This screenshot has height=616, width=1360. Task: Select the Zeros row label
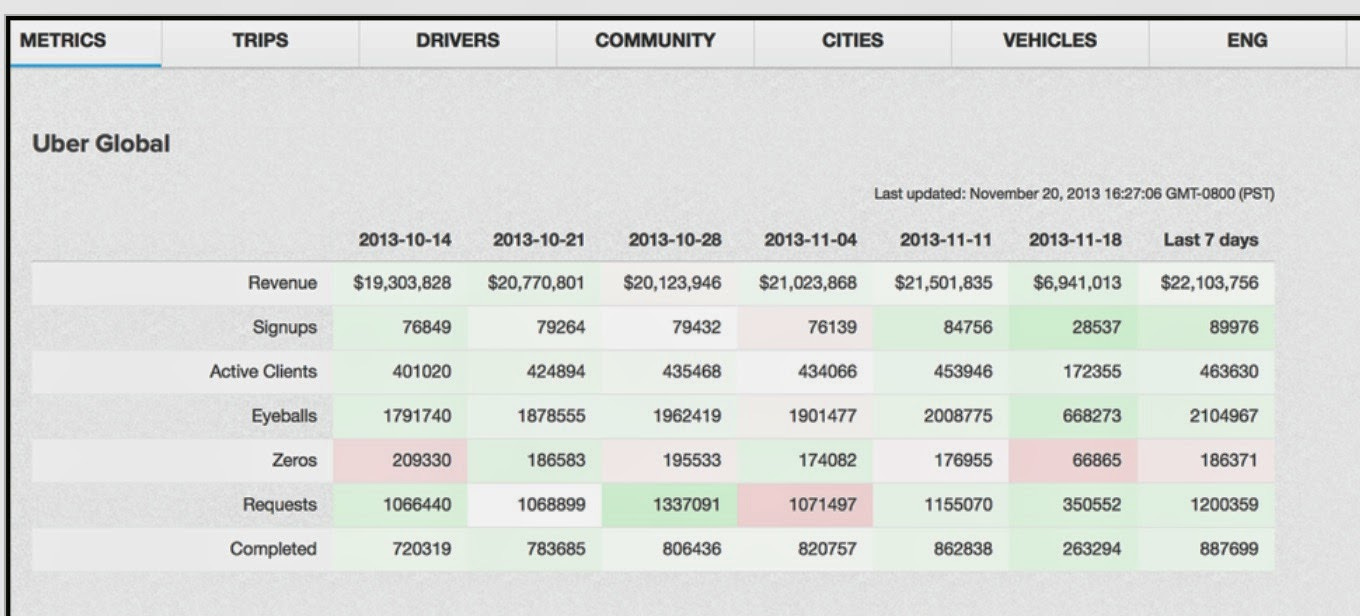click(294, 461)
